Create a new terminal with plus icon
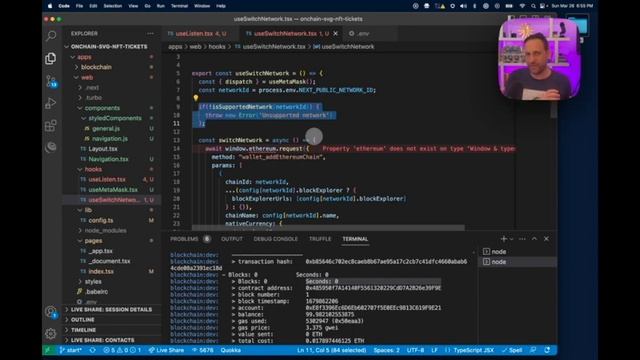 point(504,239)
